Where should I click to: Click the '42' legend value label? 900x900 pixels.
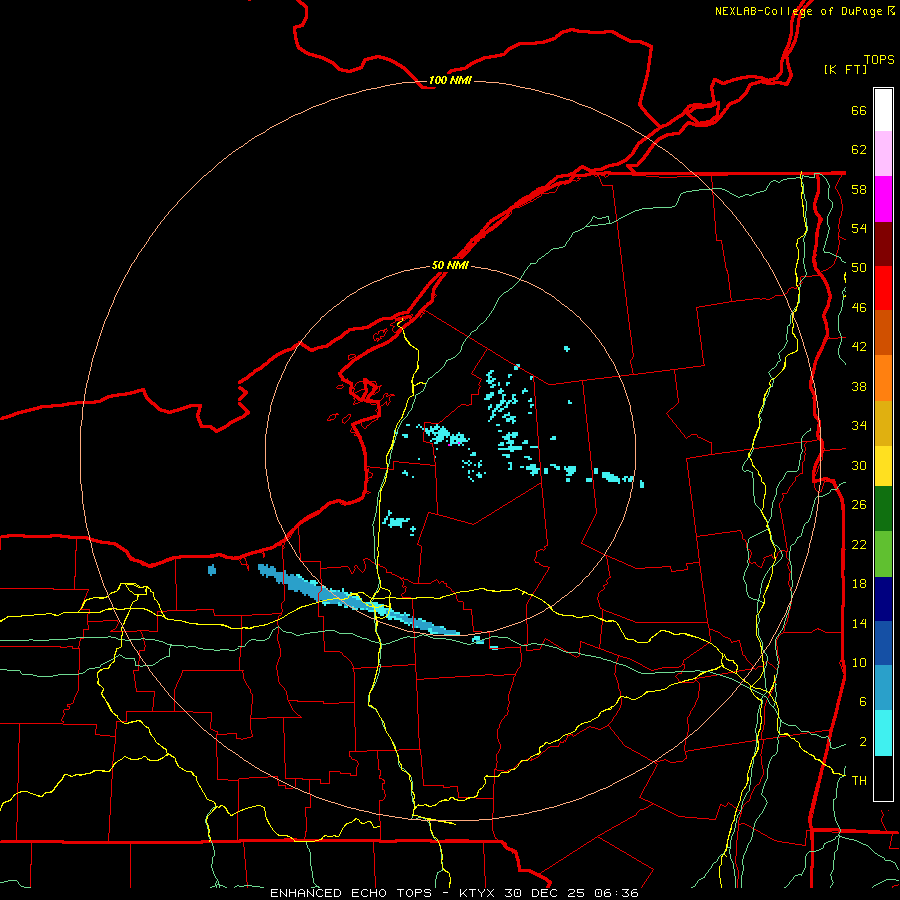tap(859, 347)
